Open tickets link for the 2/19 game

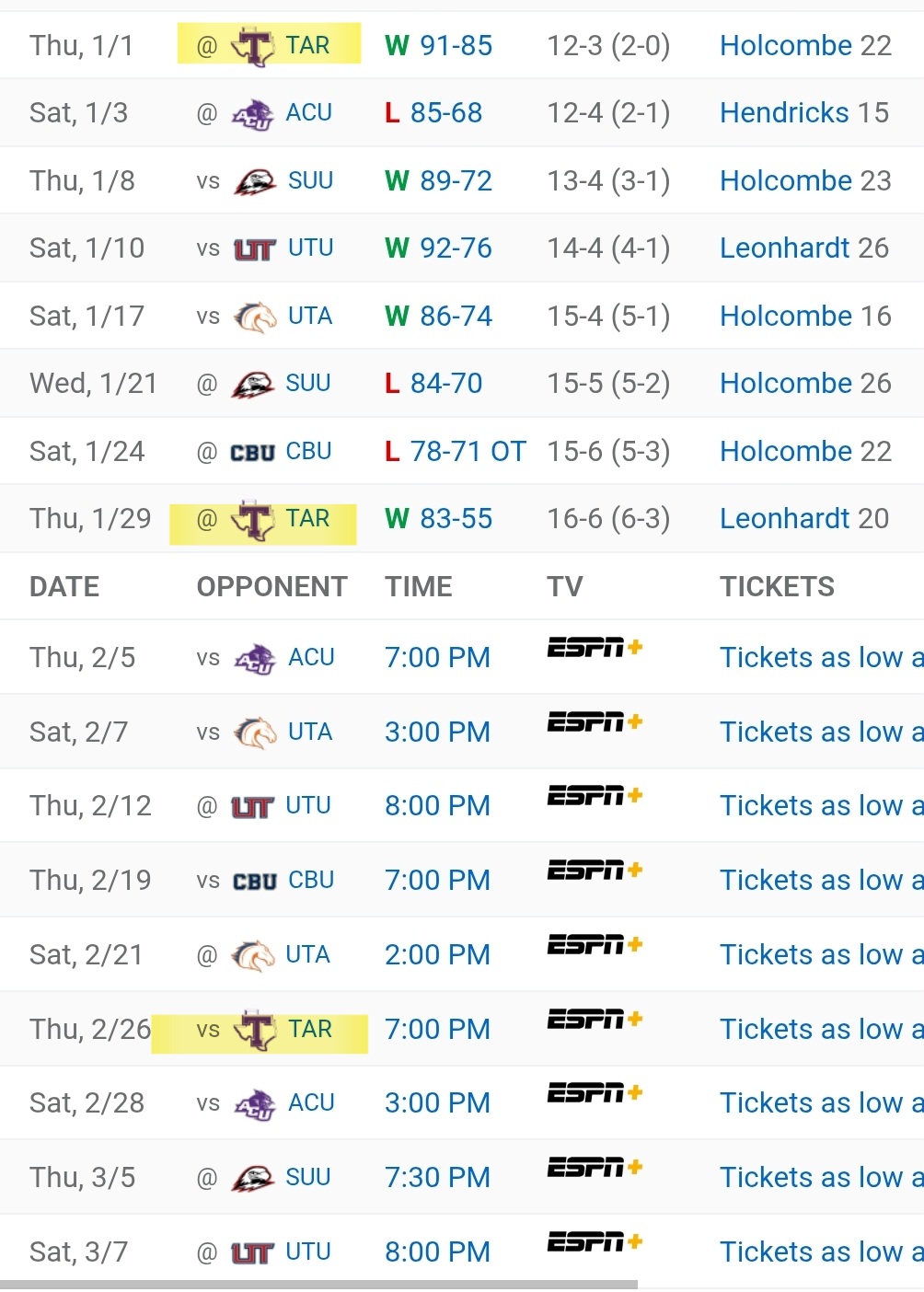(821, 881)
